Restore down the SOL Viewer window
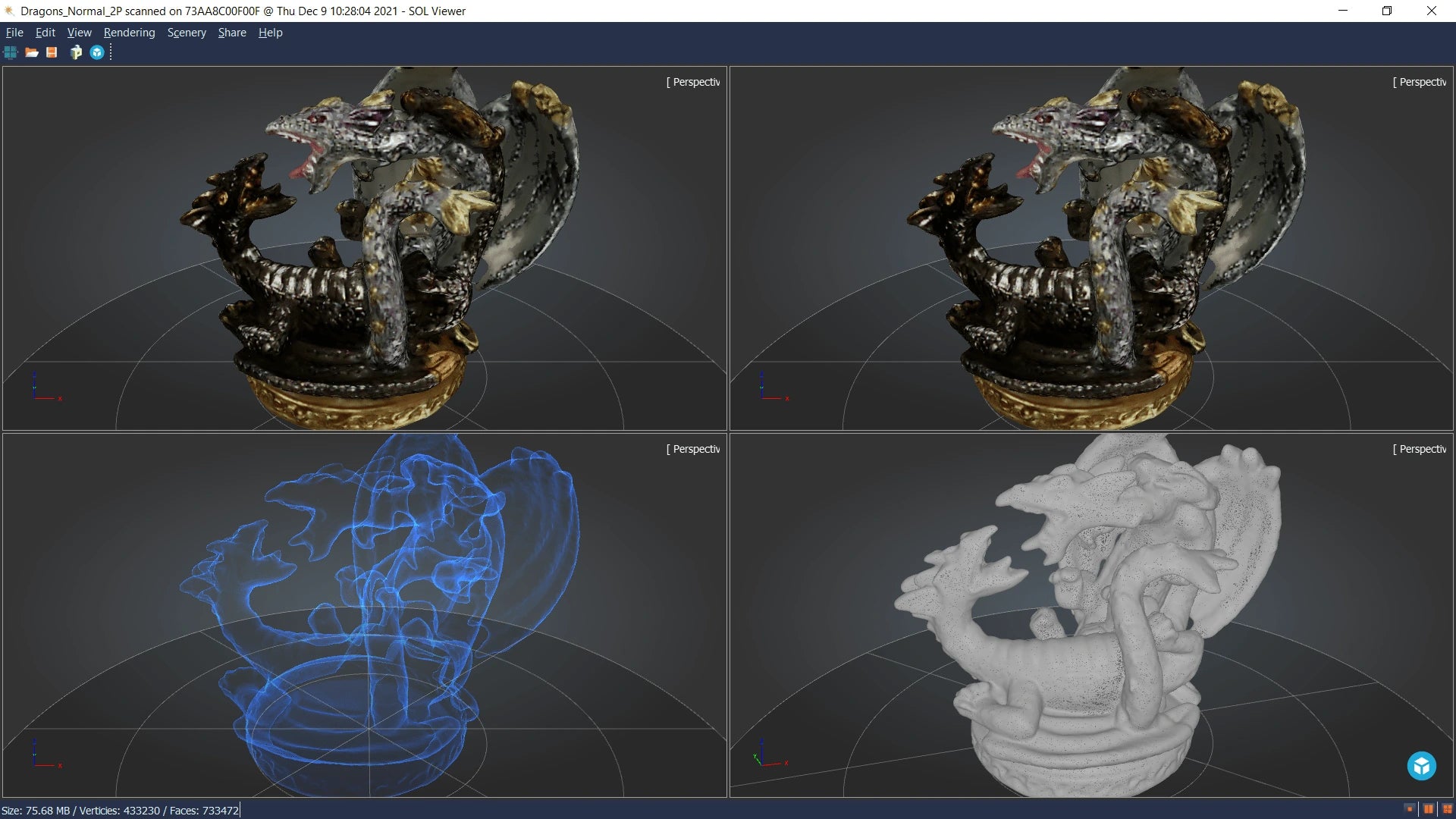This screenshot has width=1456, height=819. tap(1387, 11)
